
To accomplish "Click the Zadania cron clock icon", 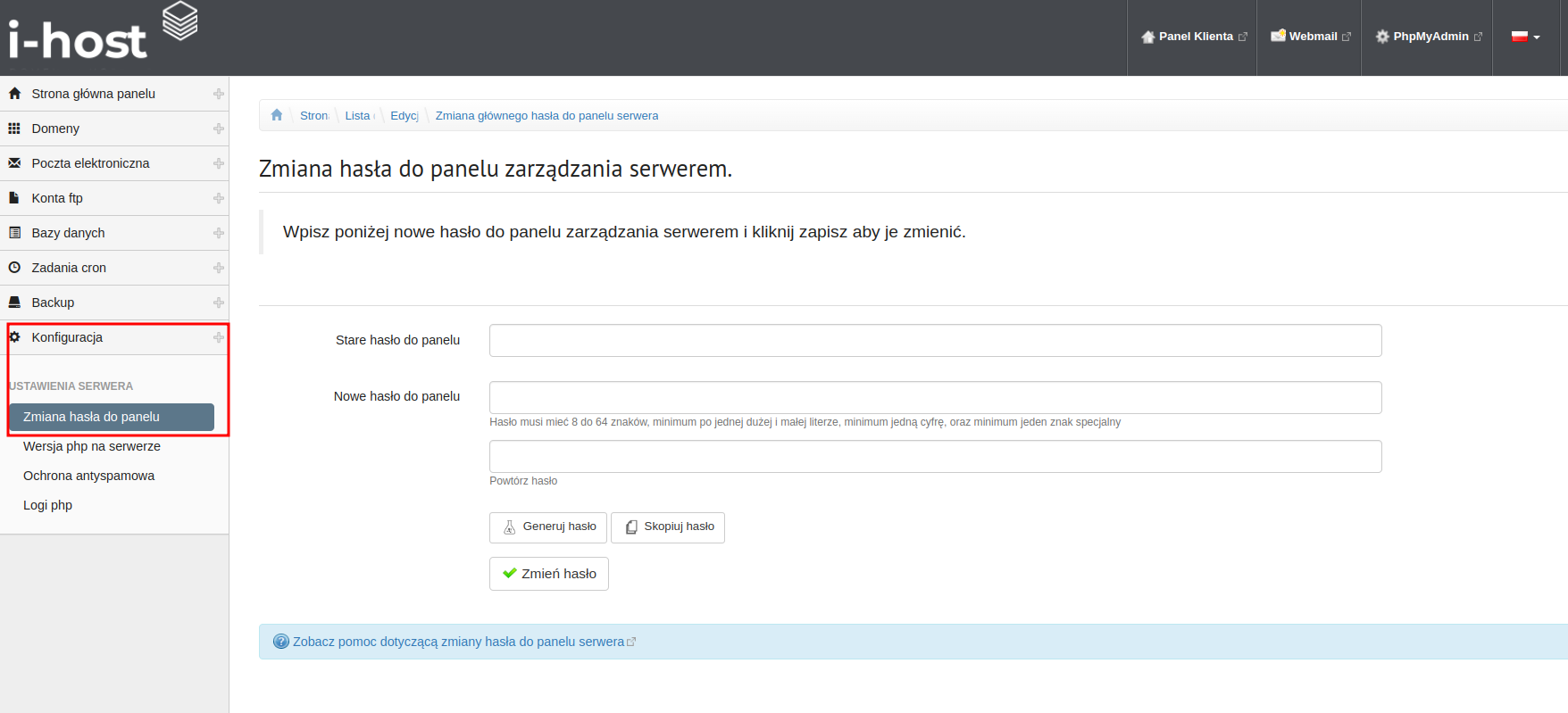I will [x=14, y=268].
